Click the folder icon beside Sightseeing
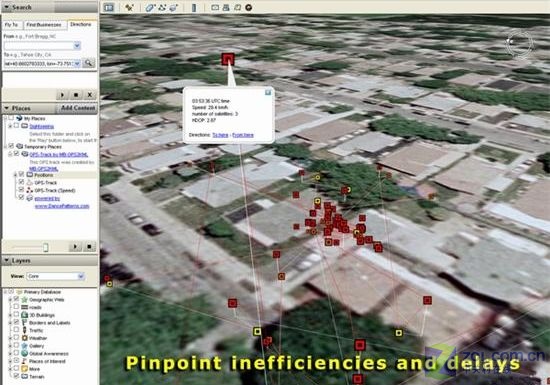The height and width of the screenshot is (385, 550). pos(25,126)
